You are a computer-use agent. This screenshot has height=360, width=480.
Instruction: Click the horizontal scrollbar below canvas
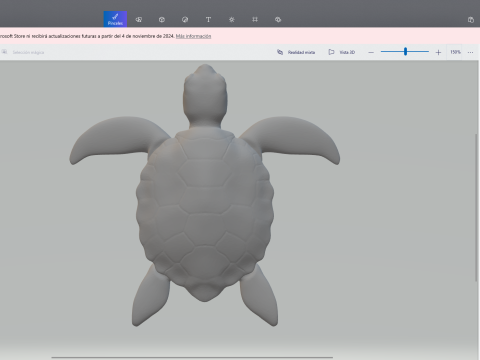point(192,358)
